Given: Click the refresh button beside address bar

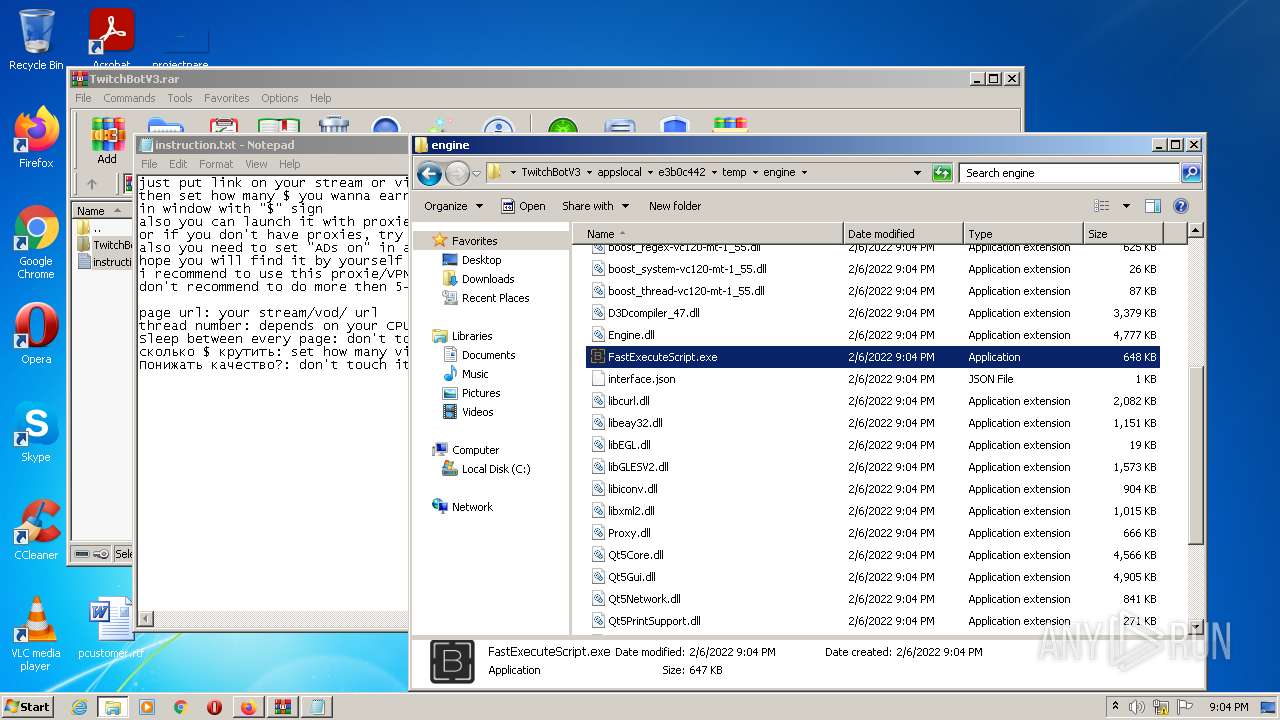Looking at the screenshot, I should click(942, 173).
